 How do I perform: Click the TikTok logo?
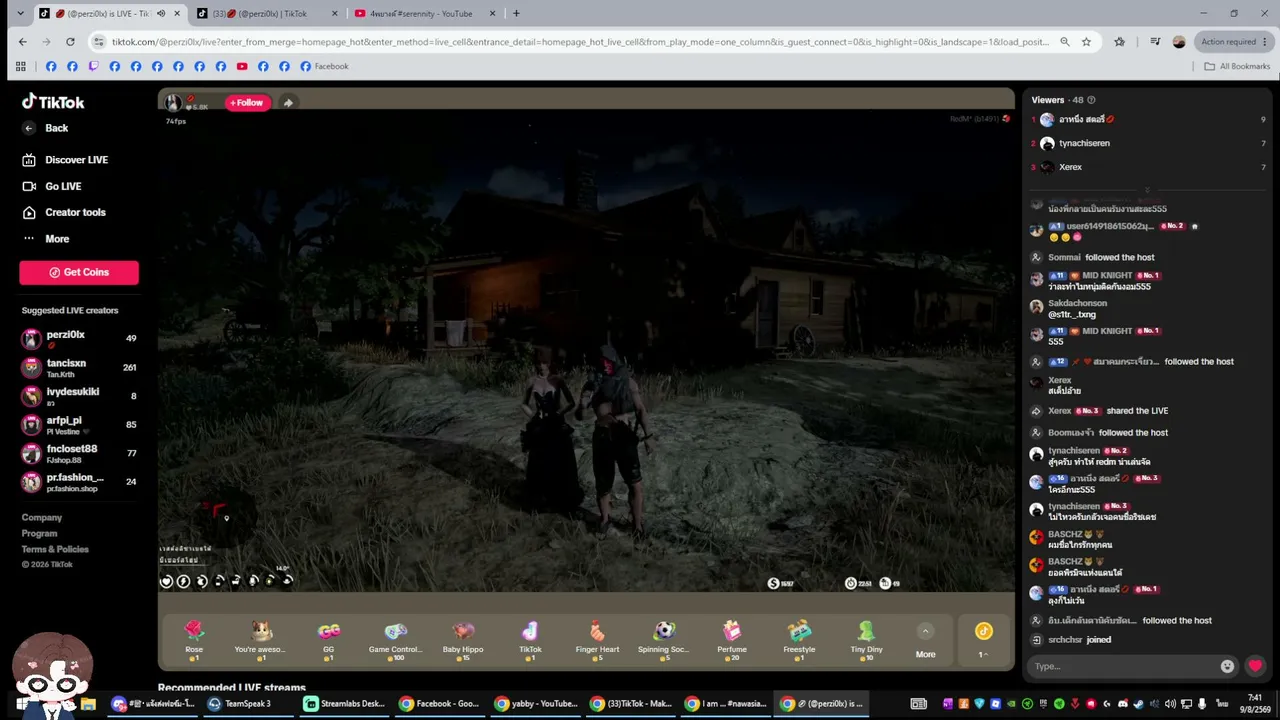coord(53,102)
